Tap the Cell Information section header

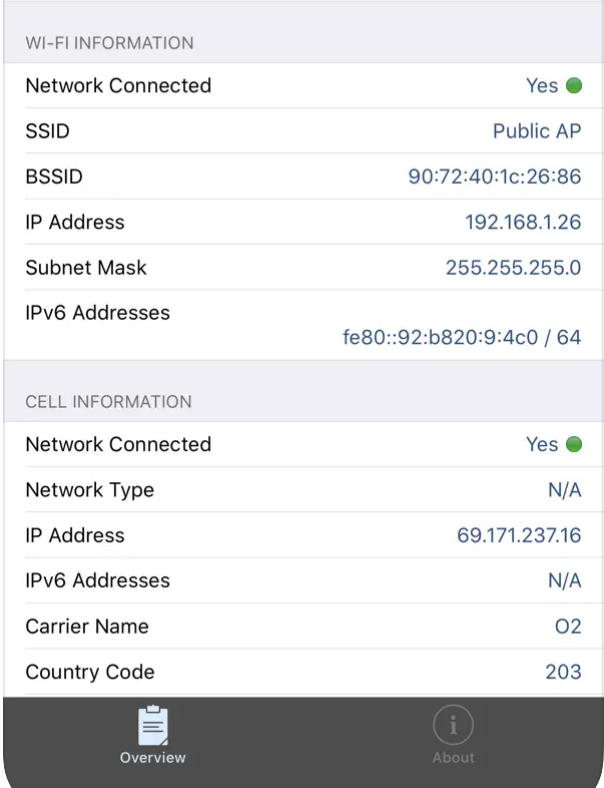108,402
